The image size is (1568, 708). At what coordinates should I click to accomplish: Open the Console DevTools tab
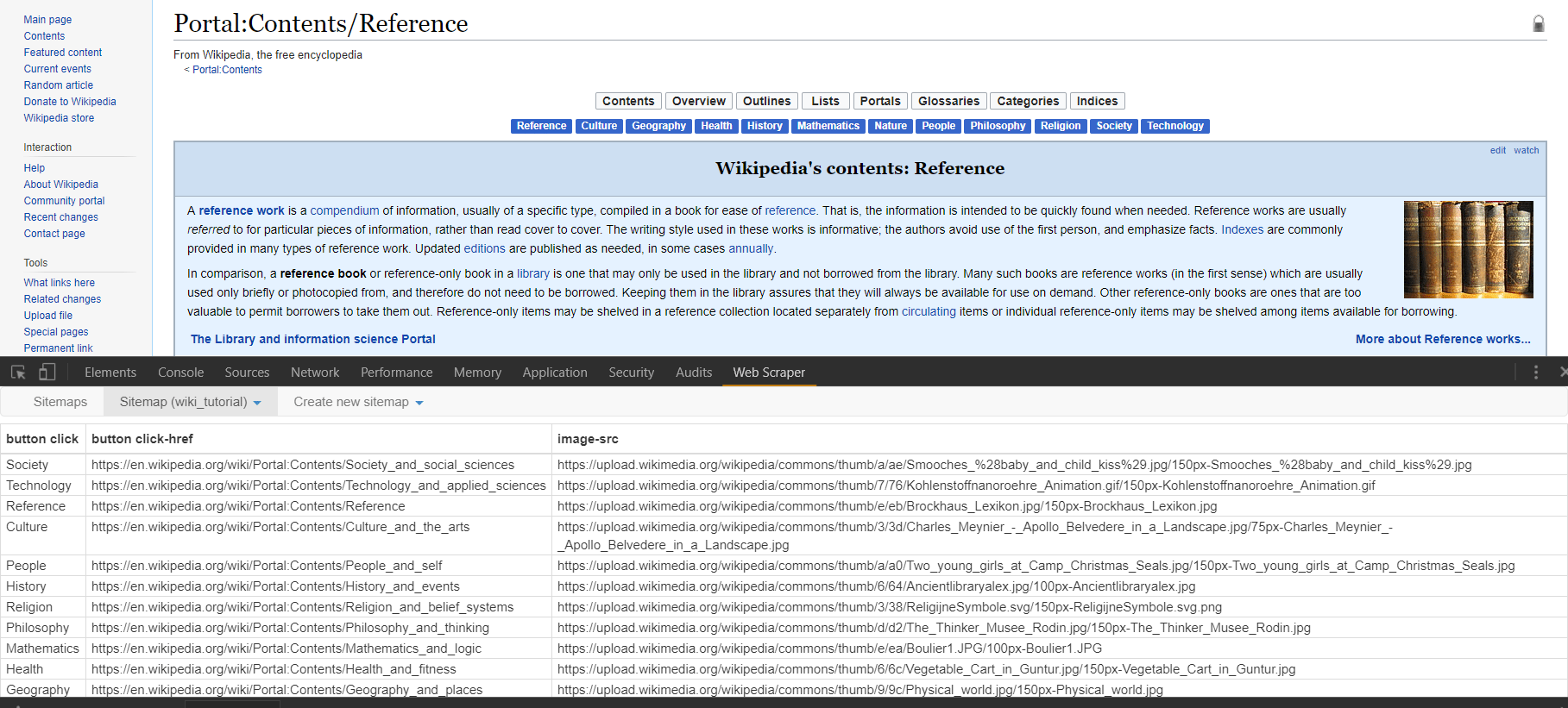(x=180, y=373)
